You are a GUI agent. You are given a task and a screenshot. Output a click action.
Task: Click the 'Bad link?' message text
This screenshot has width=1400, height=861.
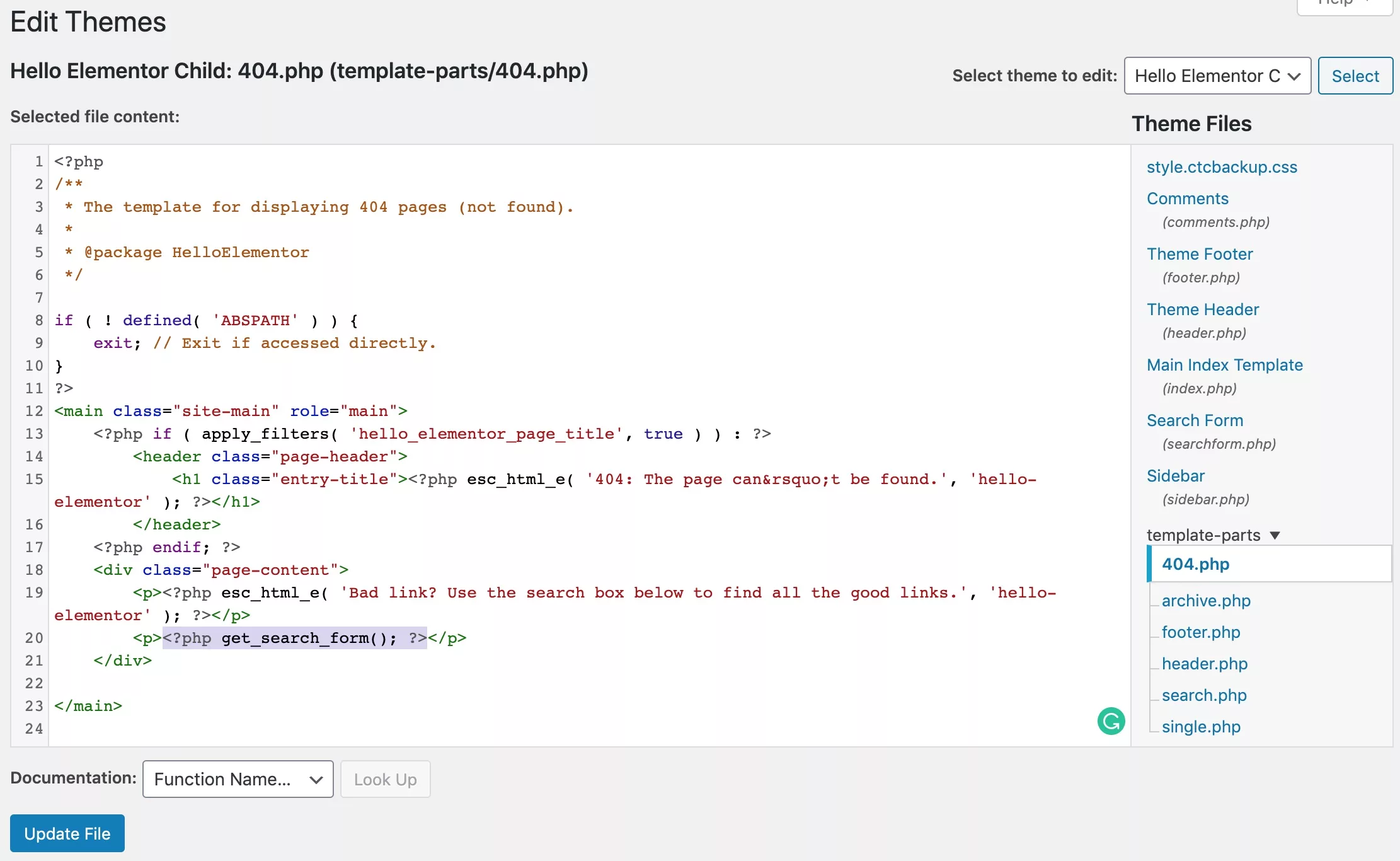[653, 592]
